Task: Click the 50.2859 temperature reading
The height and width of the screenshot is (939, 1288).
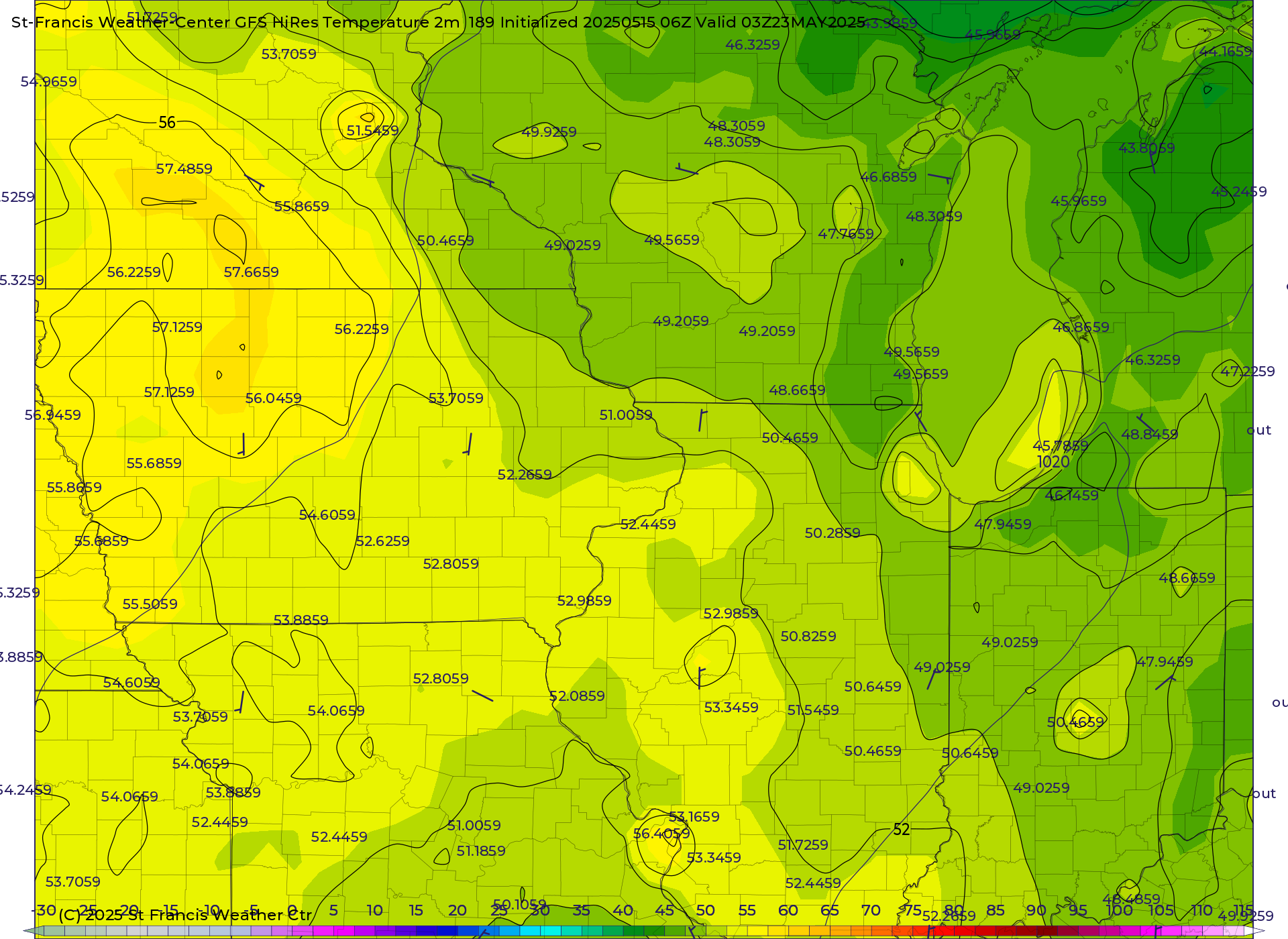Action: (833, 533)
